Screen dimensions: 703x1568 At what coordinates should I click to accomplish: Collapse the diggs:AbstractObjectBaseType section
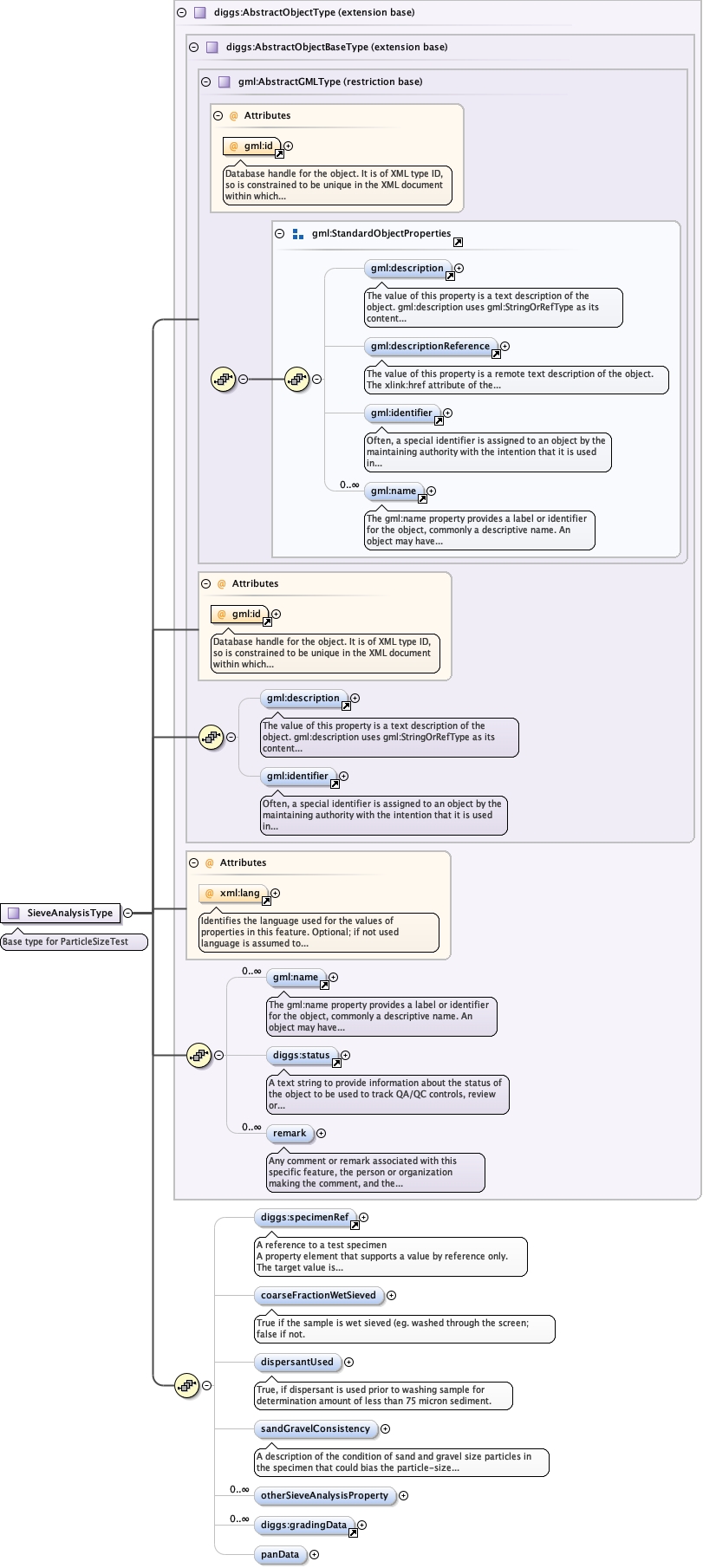pyautogui.click(x=193, y=48)
